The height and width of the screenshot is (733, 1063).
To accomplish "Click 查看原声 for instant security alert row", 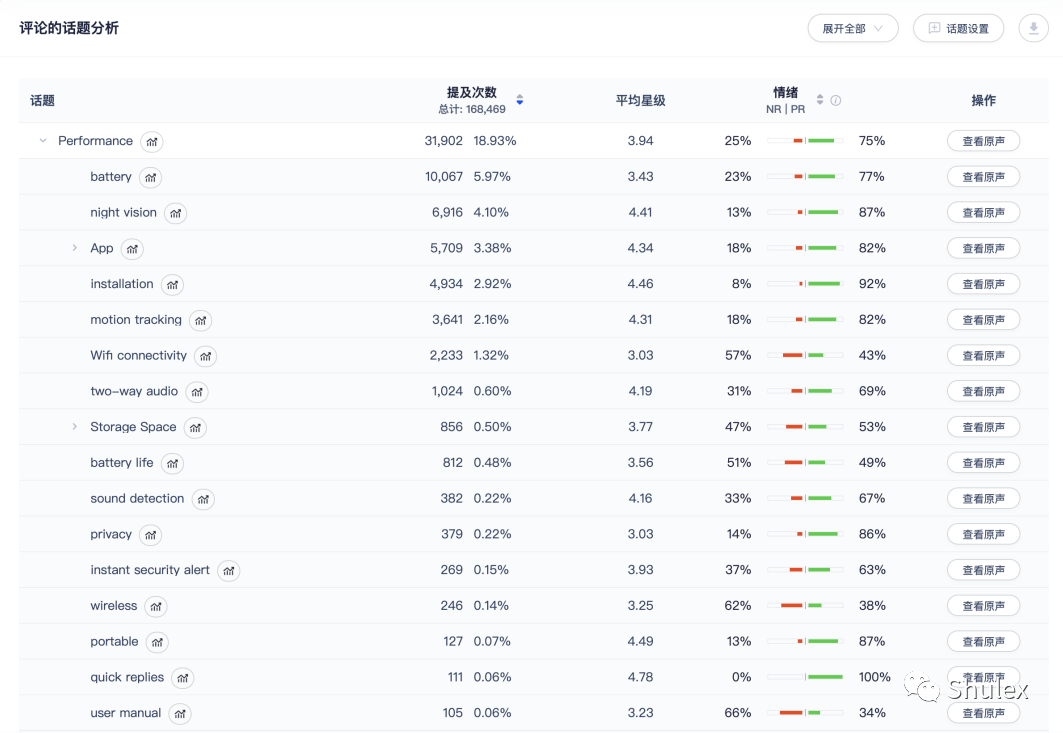I will [983, 570].
